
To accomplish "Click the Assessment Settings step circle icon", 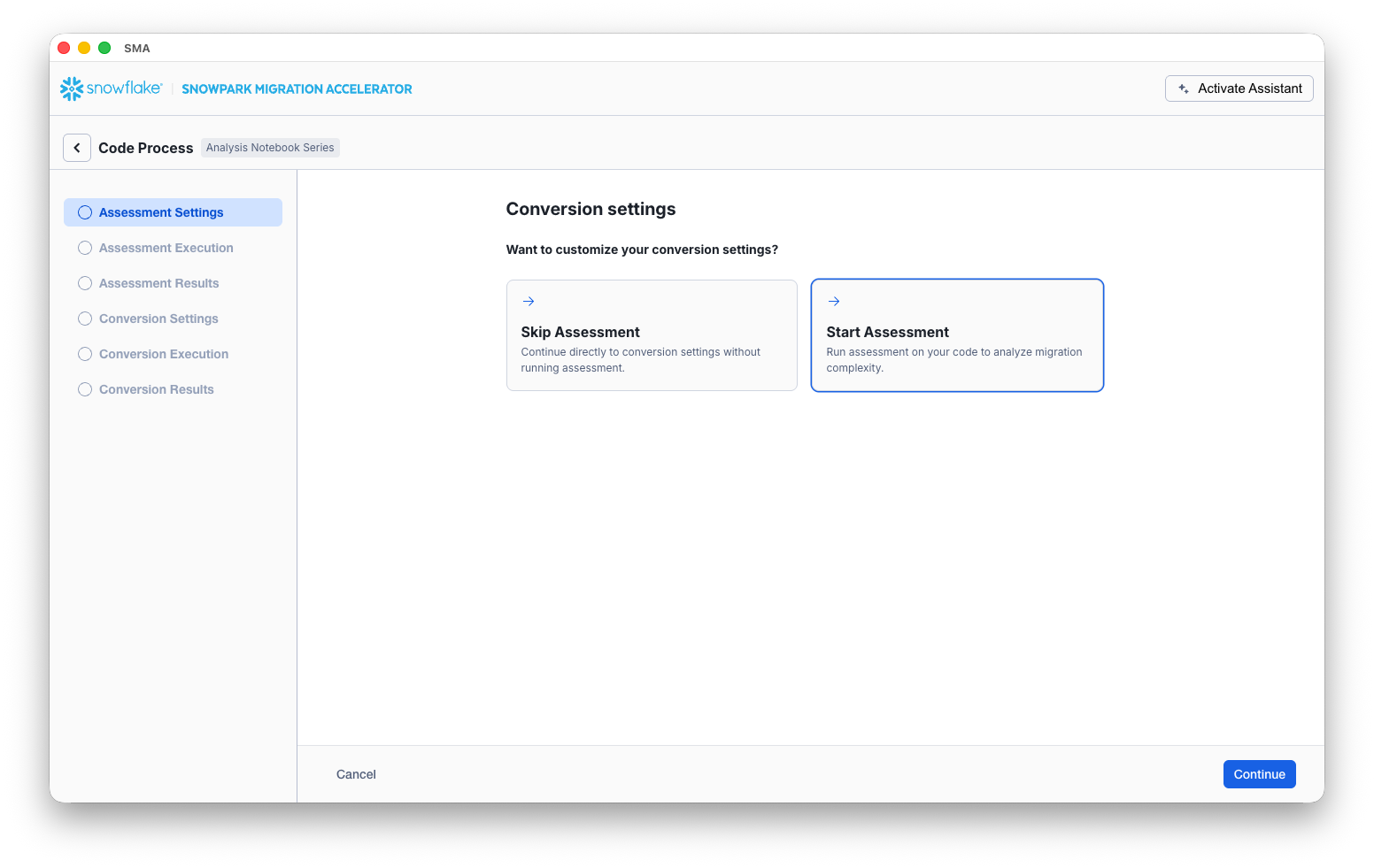I will [85, 212].
